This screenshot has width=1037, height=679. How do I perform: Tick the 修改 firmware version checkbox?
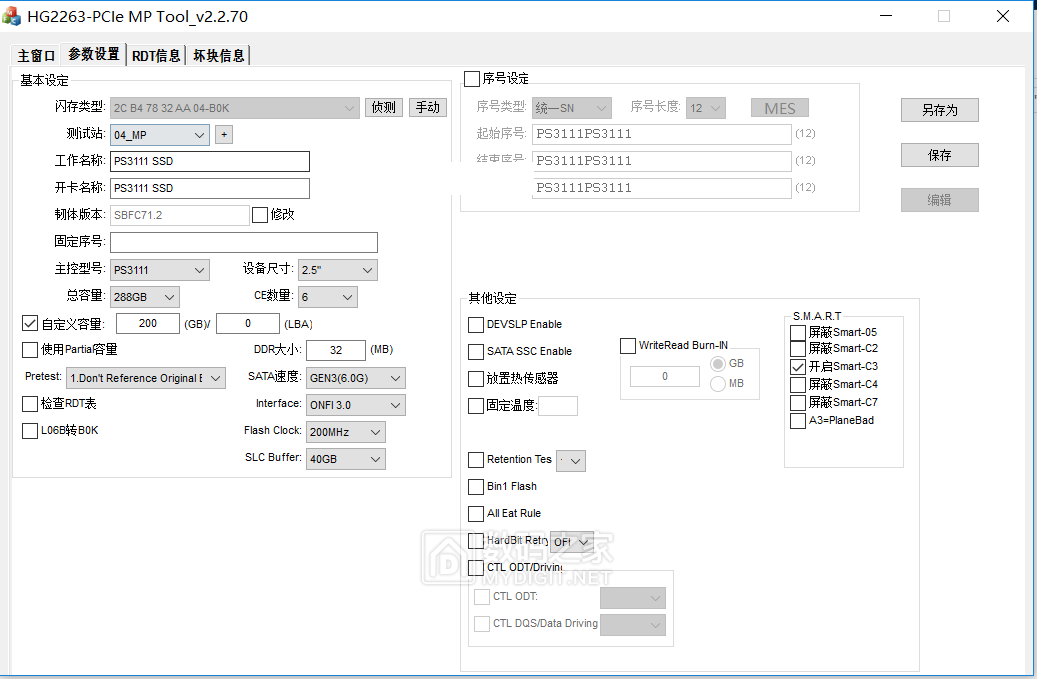click(x=260, y=215)
